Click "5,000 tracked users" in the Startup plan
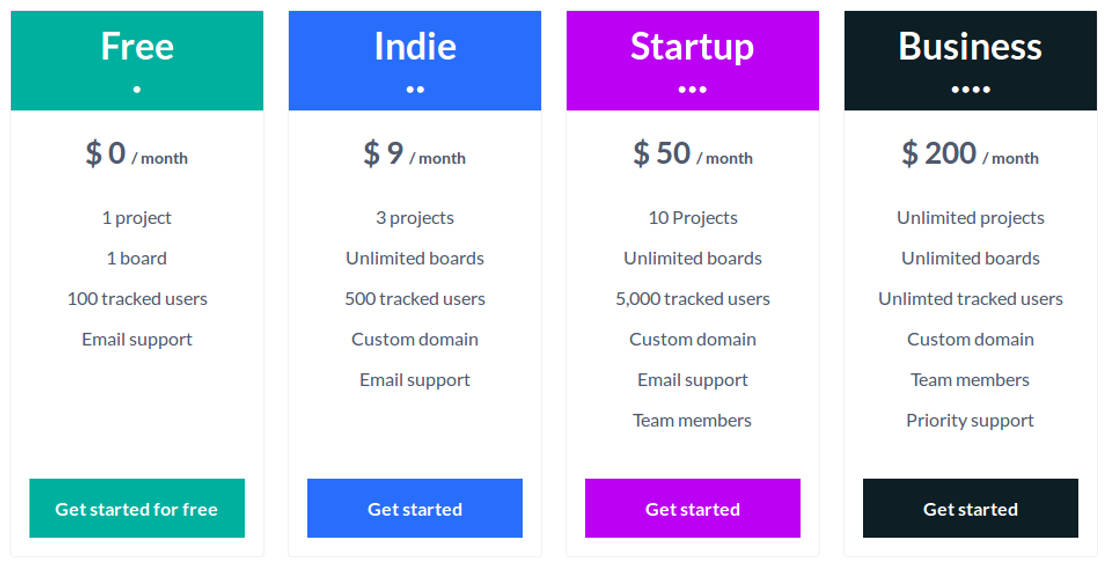1108x565 pixels. [692, 299]
